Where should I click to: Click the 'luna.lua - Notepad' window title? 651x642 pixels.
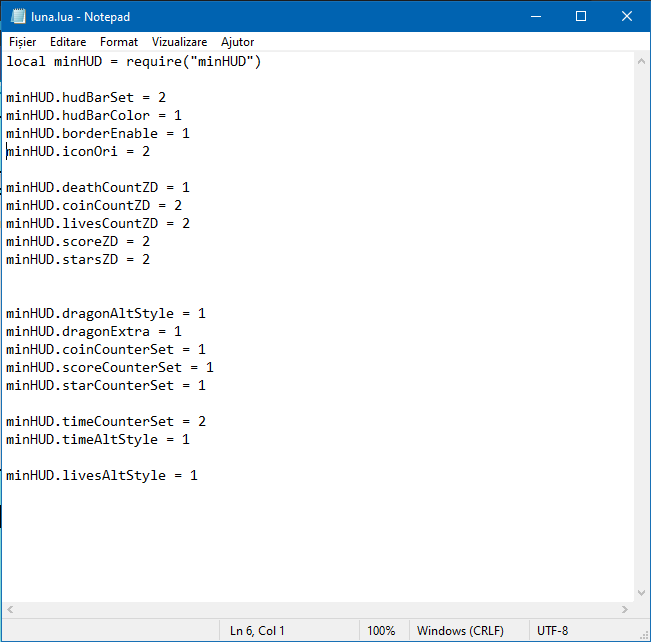point(81,17)
